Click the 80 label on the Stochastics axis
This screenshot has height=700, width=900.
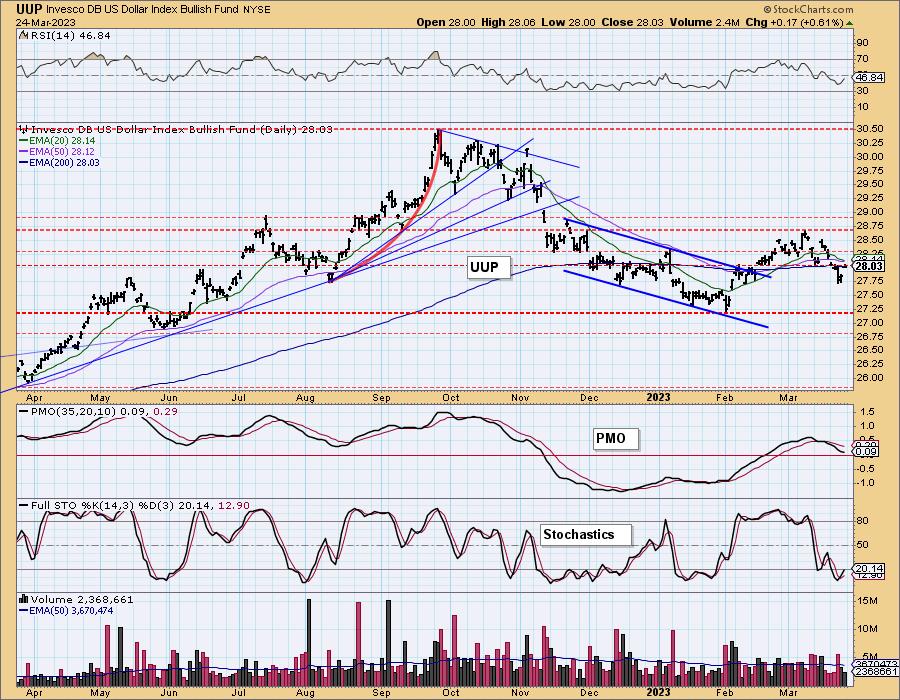tap(862, 521)
